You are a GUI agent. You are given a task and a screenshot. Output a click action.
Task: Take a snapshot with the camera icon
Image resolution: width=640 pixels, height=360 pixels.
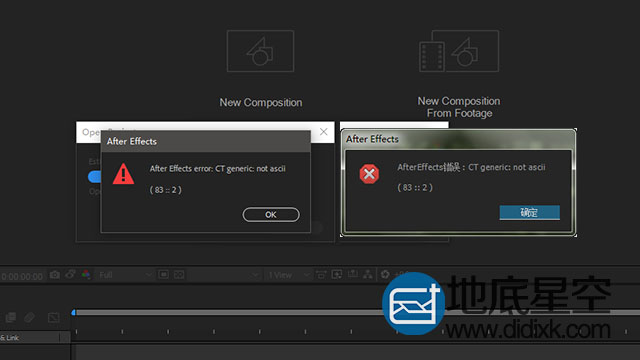[x=55, y=275]
